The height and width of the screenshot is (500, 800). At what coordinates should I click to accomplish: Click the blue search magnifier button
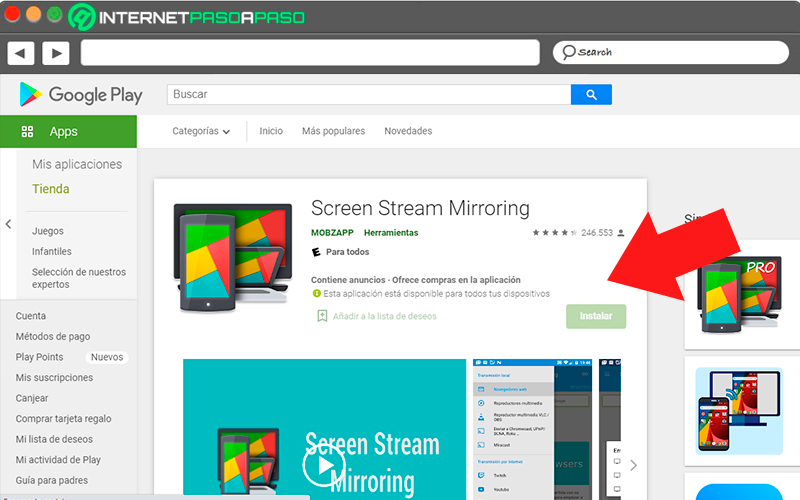(591, 94)
